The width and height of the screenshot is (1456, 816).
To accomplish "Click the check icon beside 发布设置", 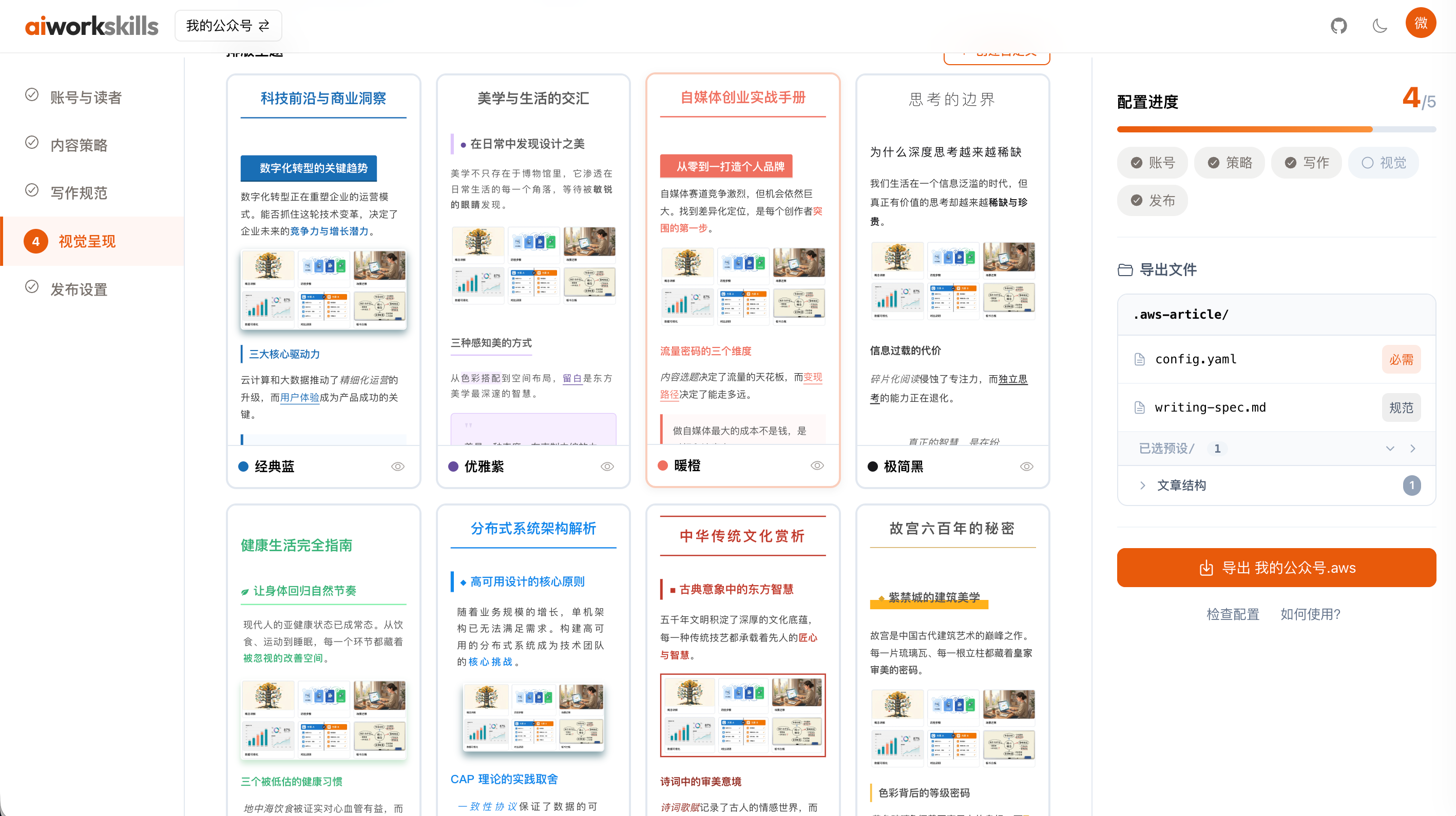I will pos(32,286).
